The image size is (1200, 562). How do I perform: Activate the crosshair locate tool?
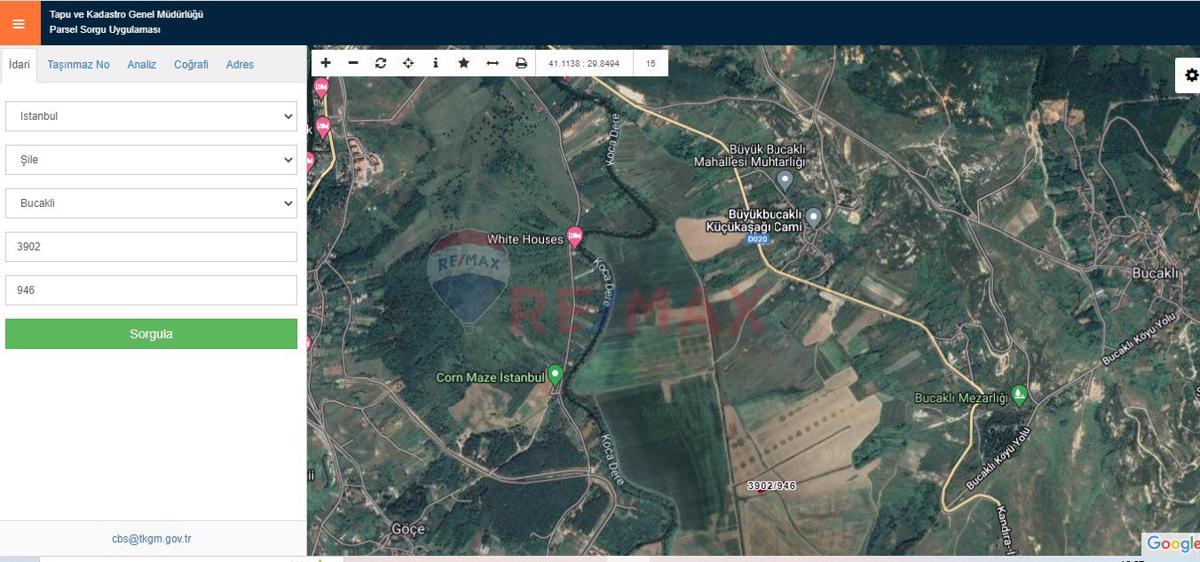408,63
